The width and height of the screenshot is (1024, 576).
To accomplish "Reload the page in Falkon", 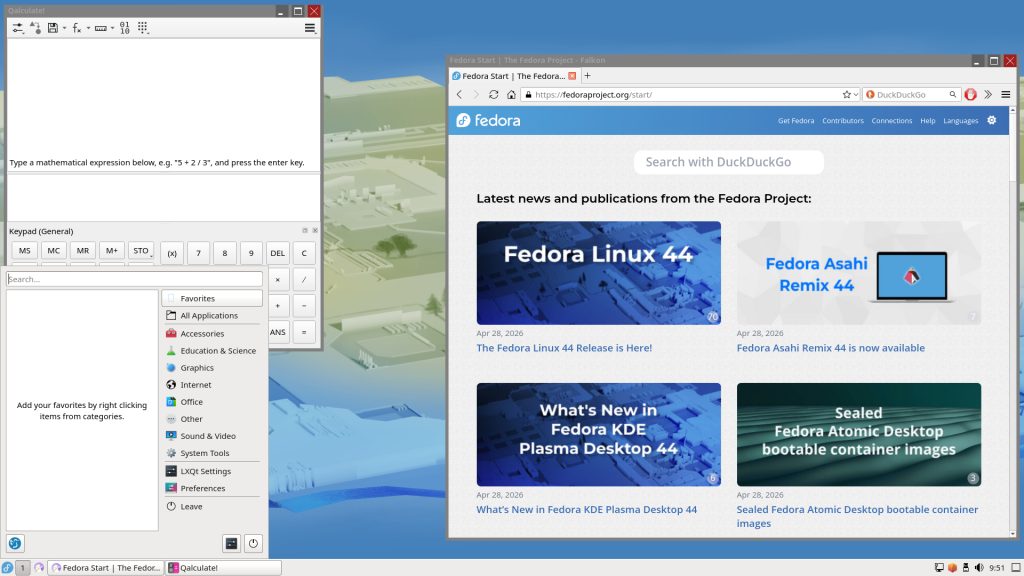I will (494, 95).
